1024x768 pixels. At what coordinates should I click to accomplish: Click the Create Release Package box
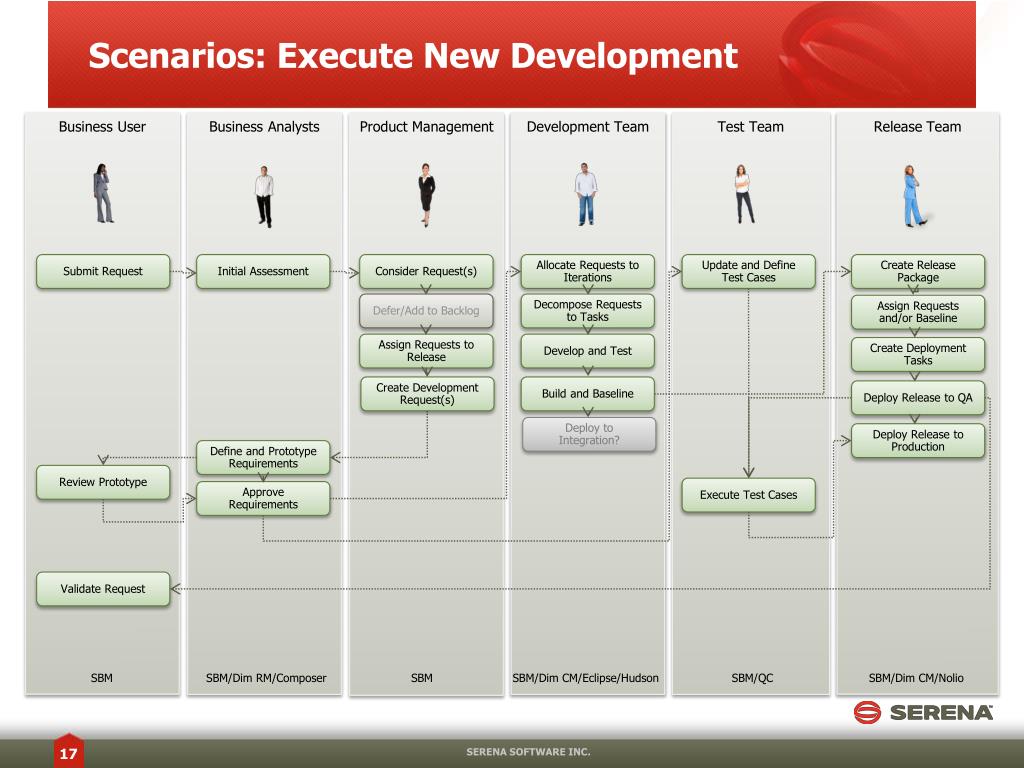[918, 271]
